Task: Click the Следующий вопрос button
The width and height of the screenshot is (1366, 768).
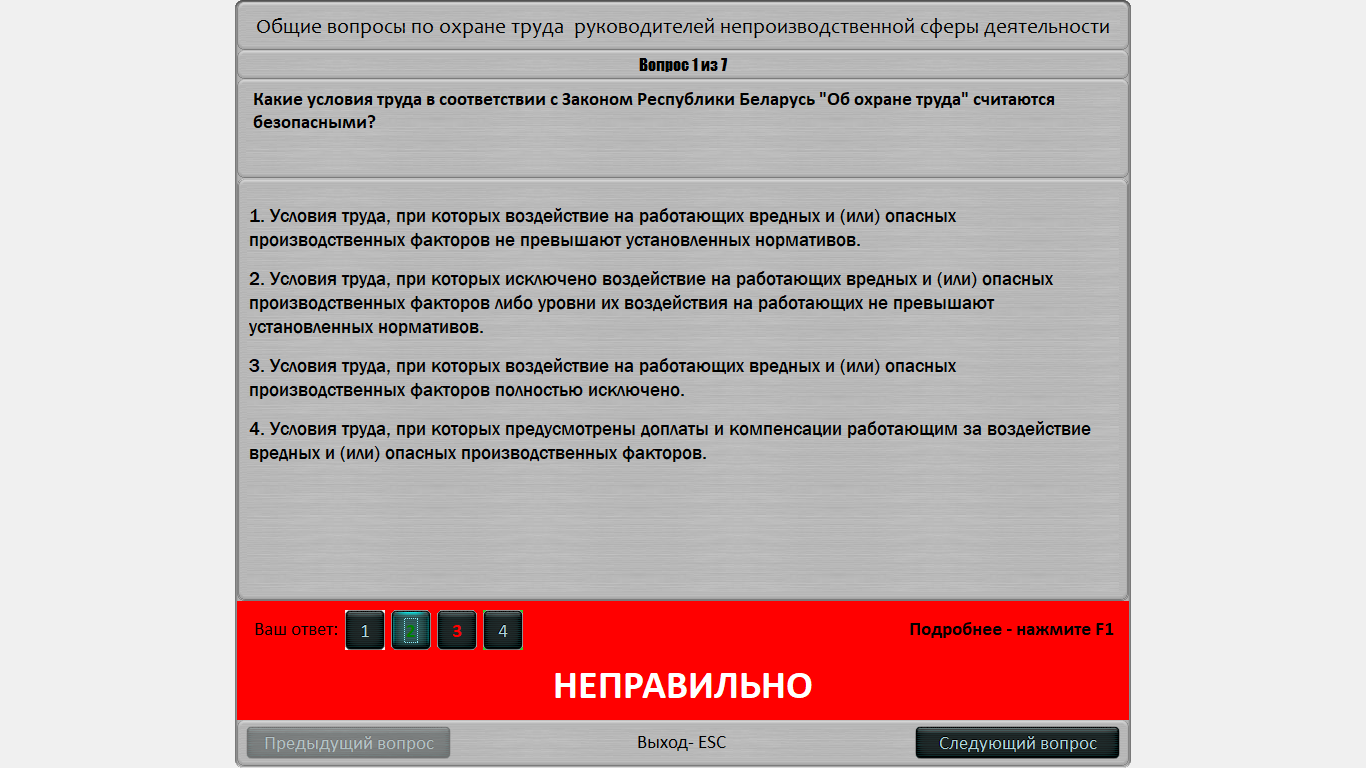Action: click(1017, 742)
